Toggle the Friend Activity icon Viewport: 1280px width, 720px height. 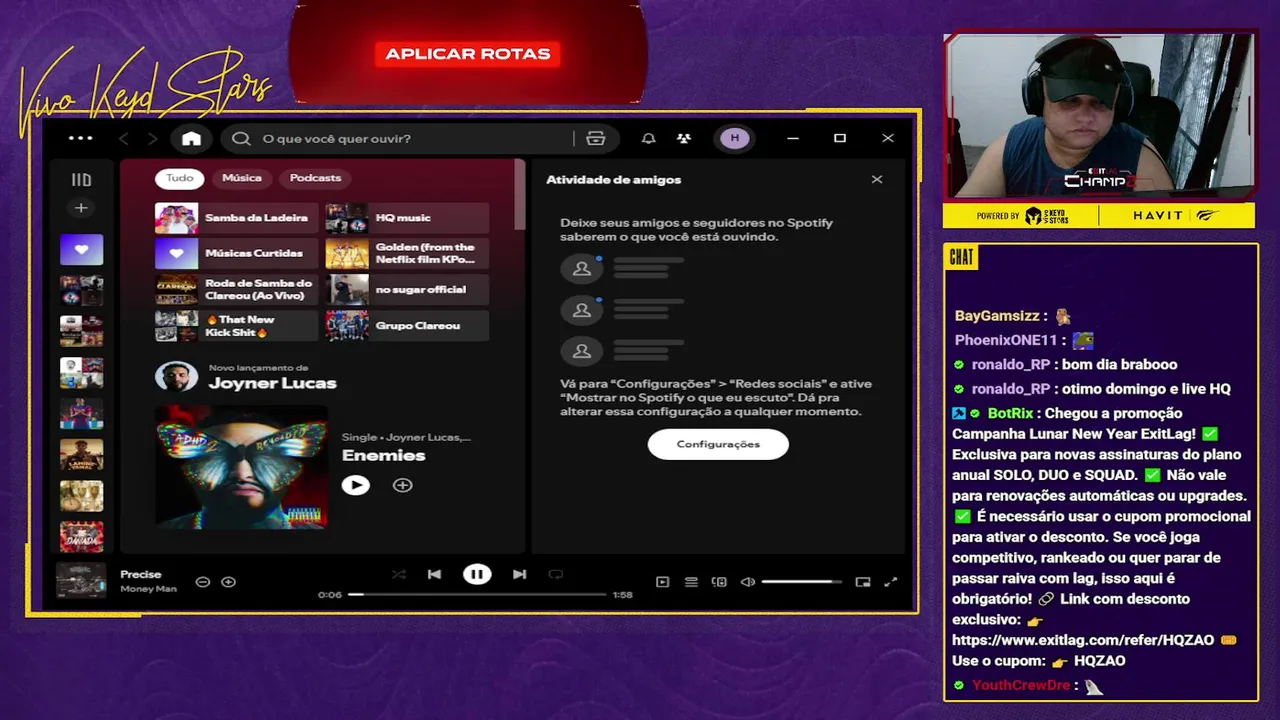pyautogui.click(x=683, y=138)
